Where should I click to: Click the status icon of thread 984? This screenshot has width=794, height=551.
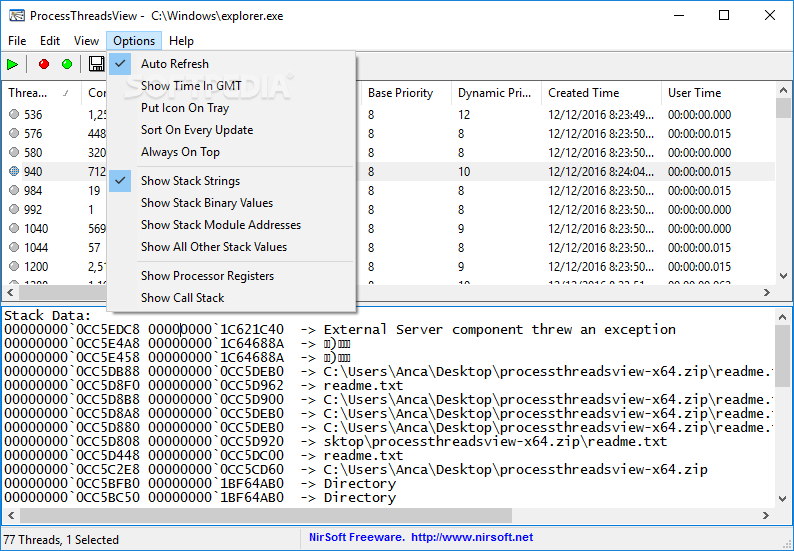14,190
